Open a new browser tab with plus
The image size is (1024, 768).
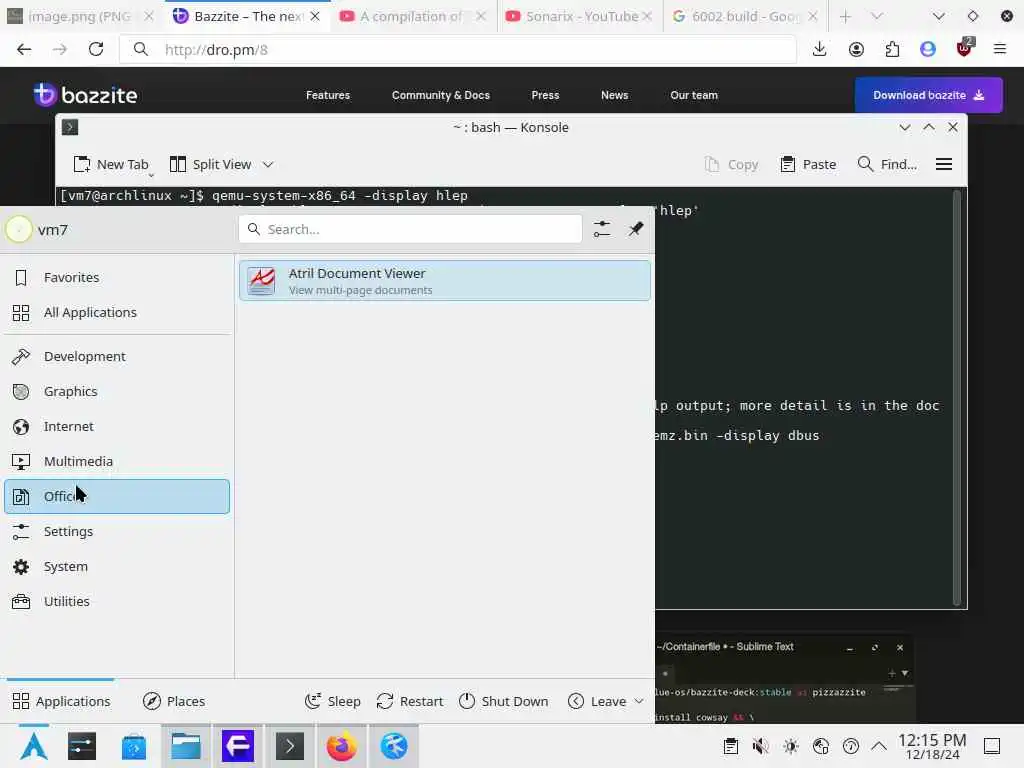845,16
